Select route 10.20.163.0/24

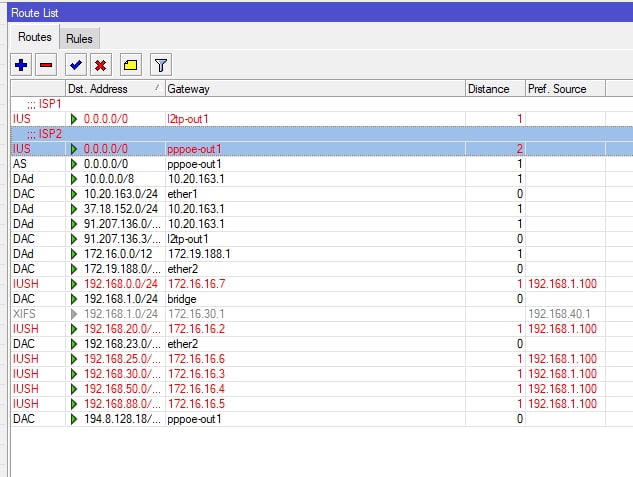pyautogui.click(x=121, y=194)
